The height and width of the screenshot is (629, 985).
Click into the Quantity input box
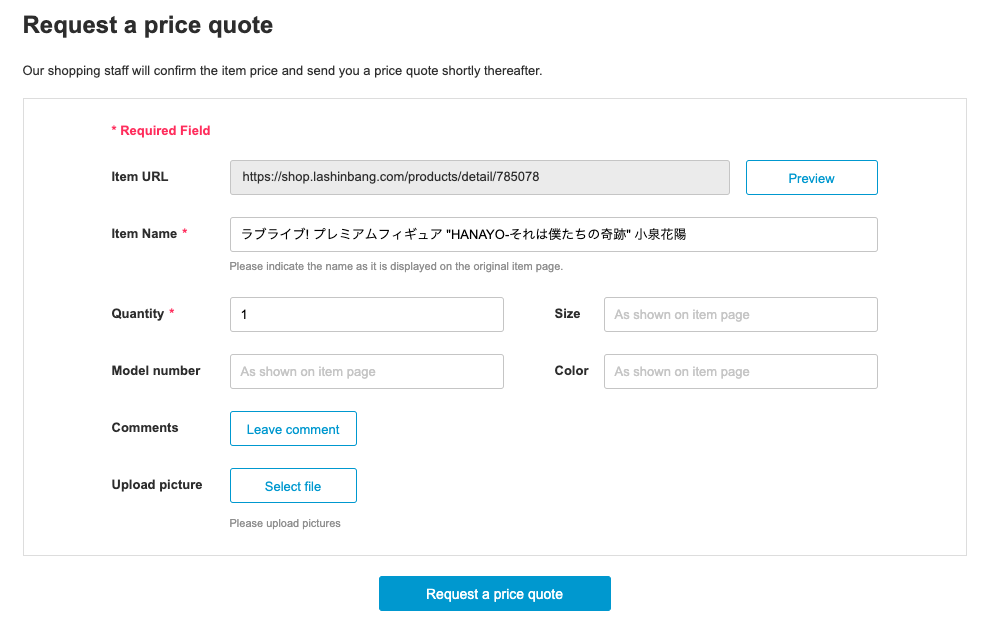point(366,314)
